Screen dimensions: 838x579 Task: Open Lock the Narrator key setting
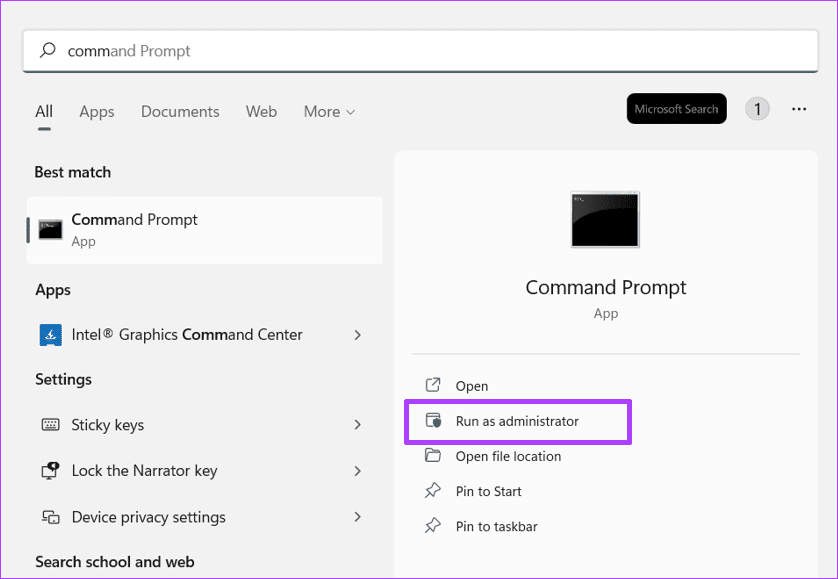(205, 471)
